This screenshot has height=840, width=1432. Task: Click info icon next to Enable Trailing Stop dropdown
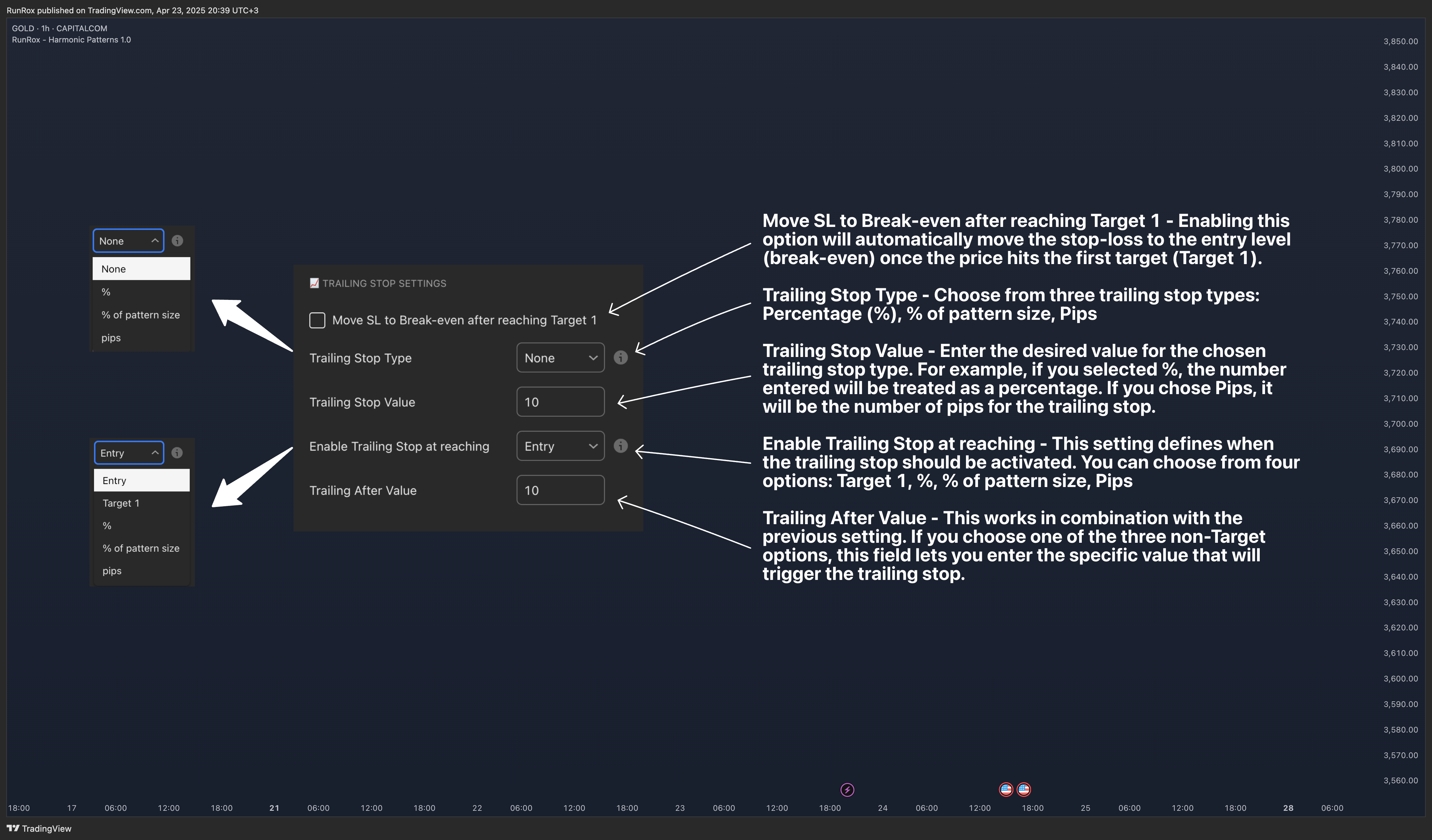620,446
